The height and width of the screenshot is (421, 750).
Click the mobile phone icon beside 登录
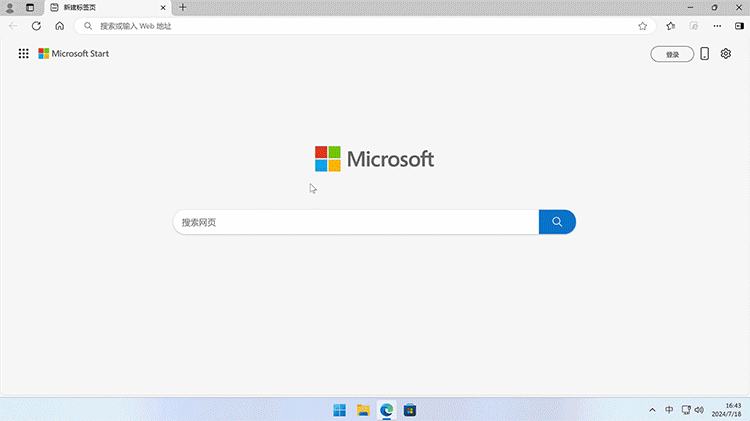[704, 54]
